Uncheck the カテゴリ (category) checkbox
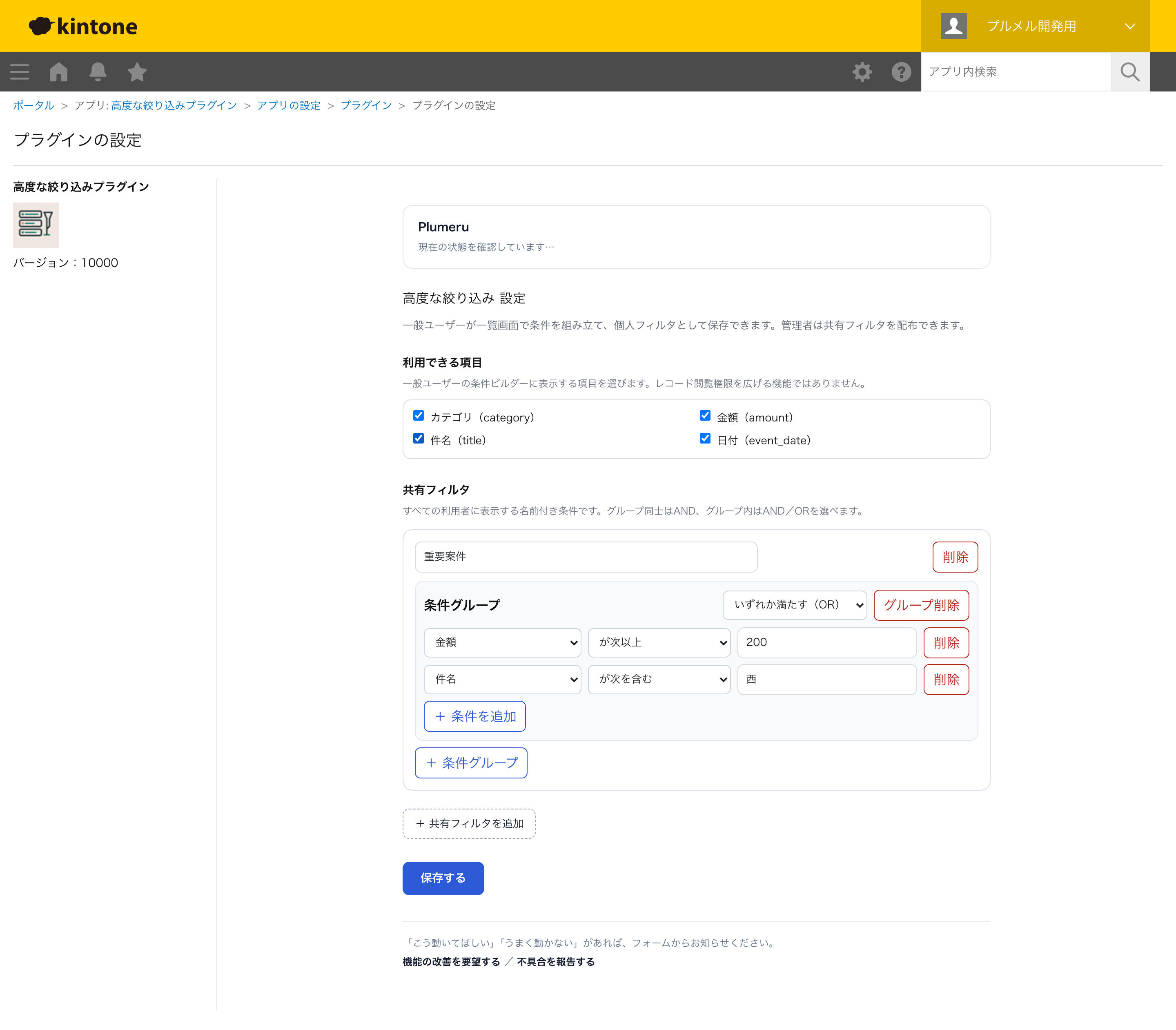This screenshot has width=1176, height=1030. point(419,416)
